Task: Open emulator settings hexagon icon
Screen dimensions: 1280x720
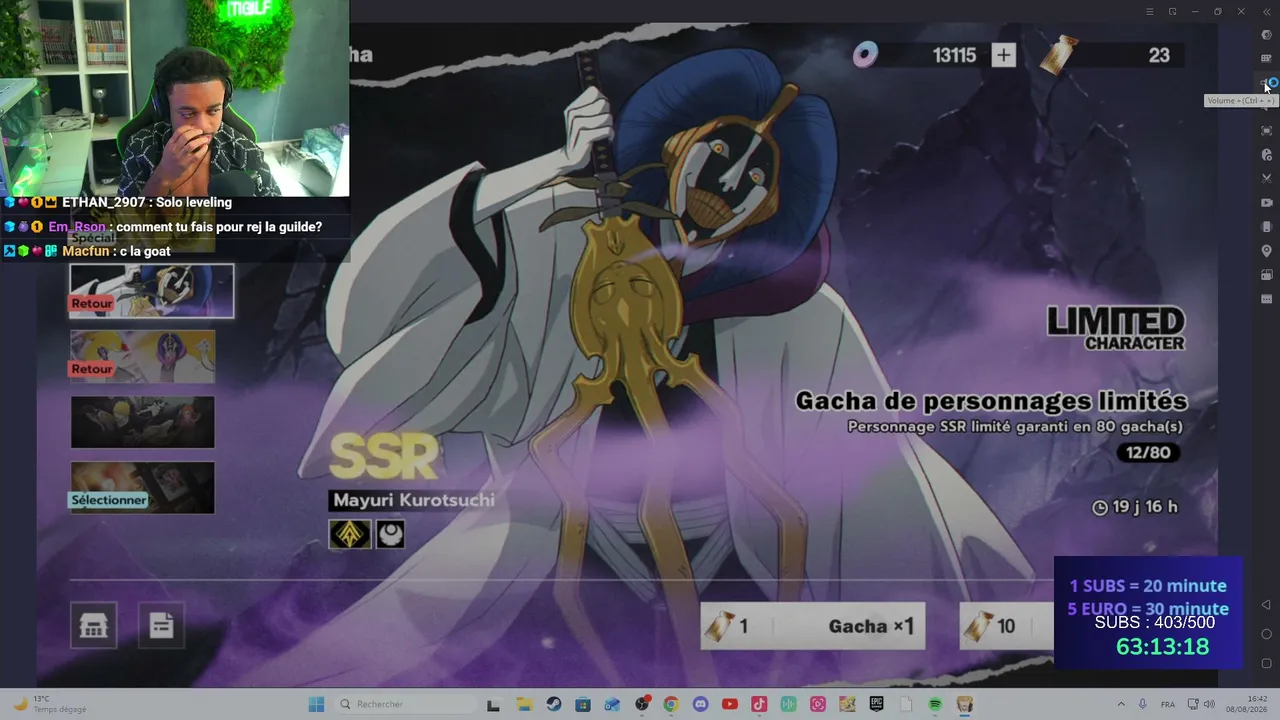Action: pos(1266,35)
